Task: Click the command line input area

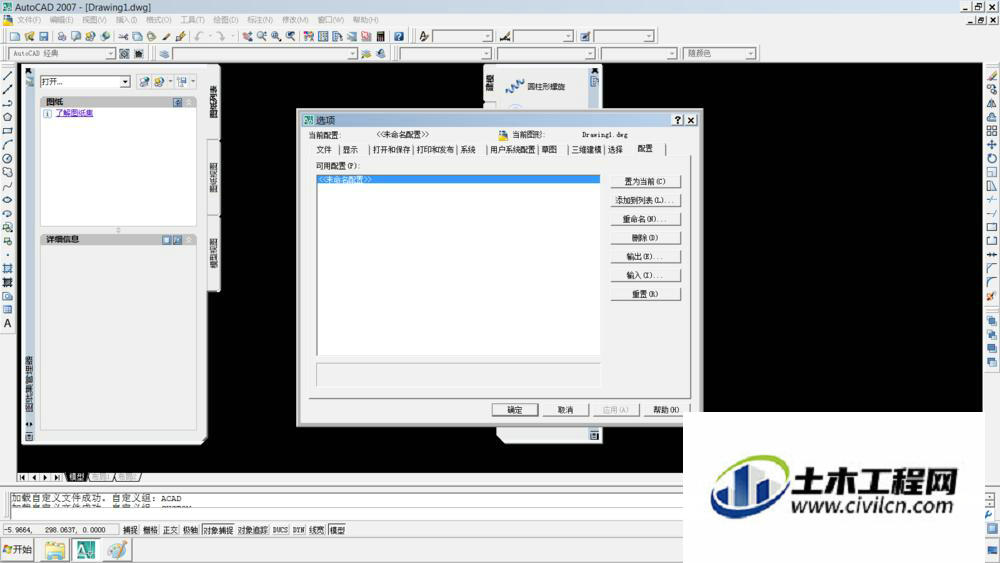Action: pos(348,513)
